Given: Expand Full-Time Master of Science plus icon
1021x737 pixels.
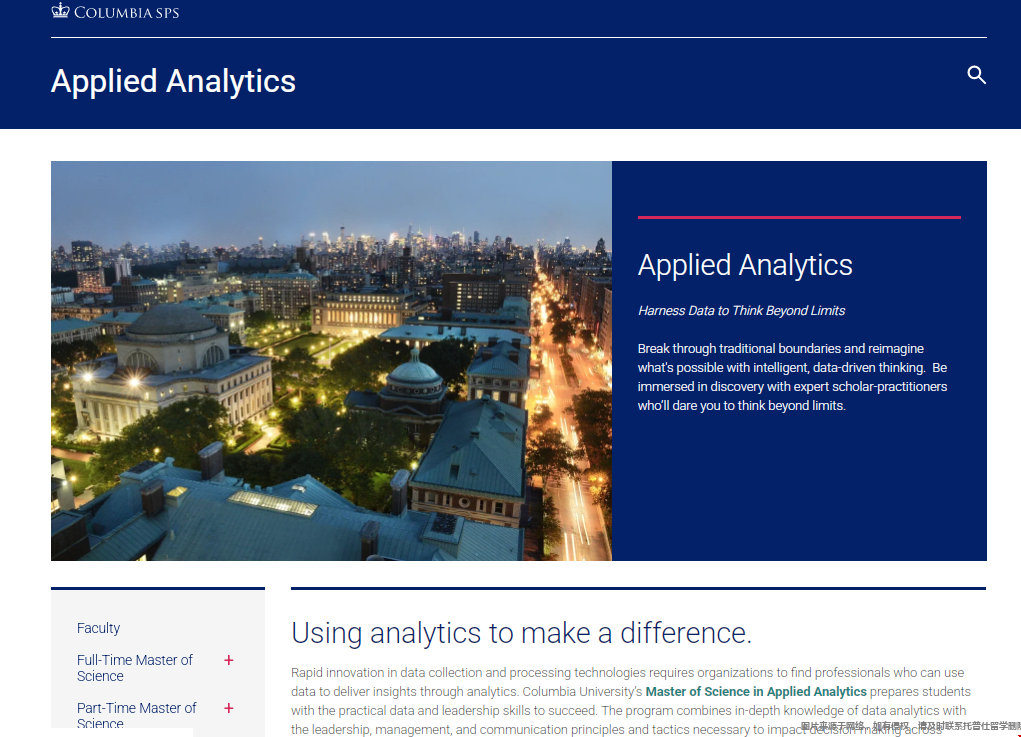Looking at the screenshot, I should click(229, 660).
